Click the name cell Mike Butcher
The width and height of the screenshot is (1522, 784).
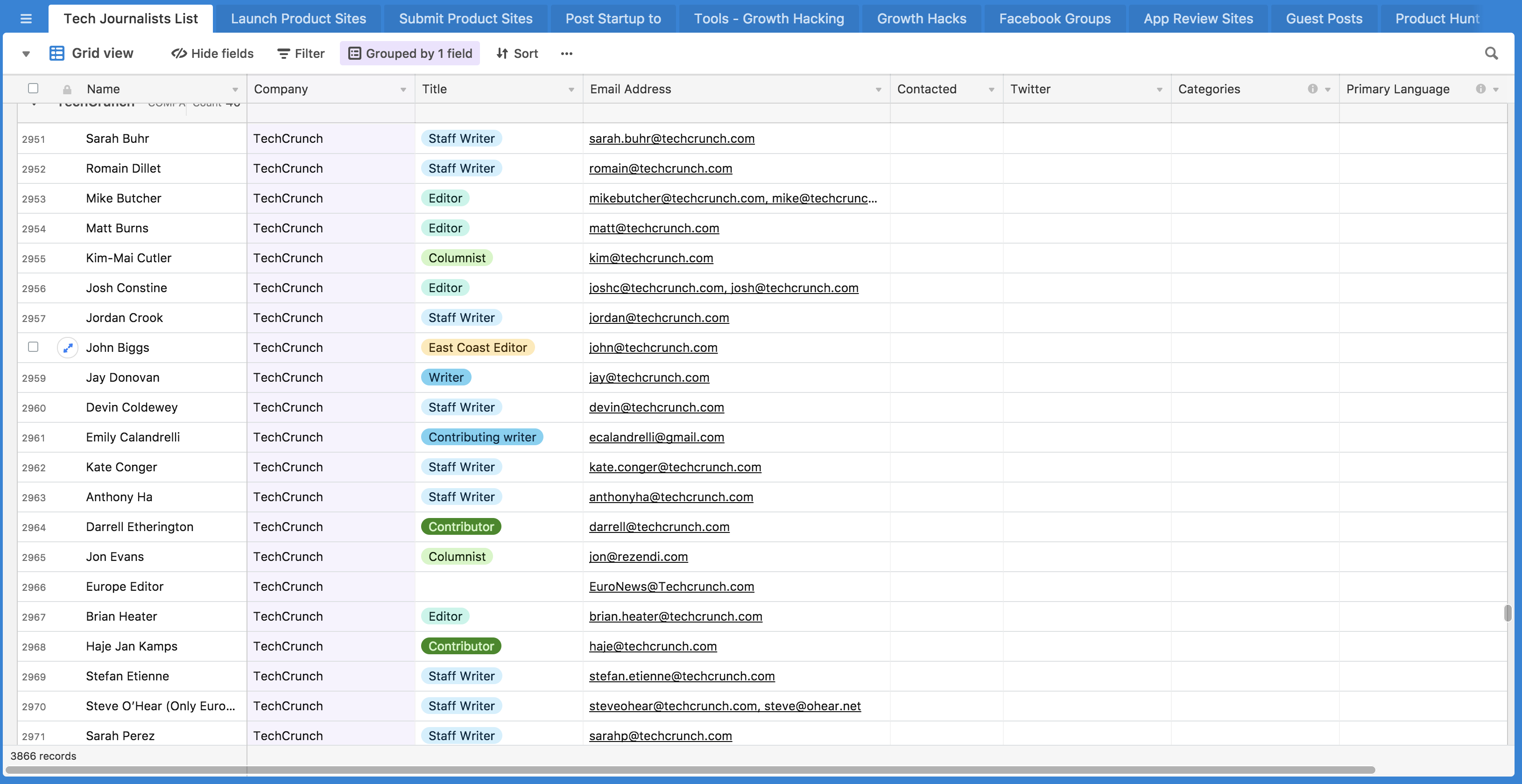pyautogui.click(x=123, y=198)
